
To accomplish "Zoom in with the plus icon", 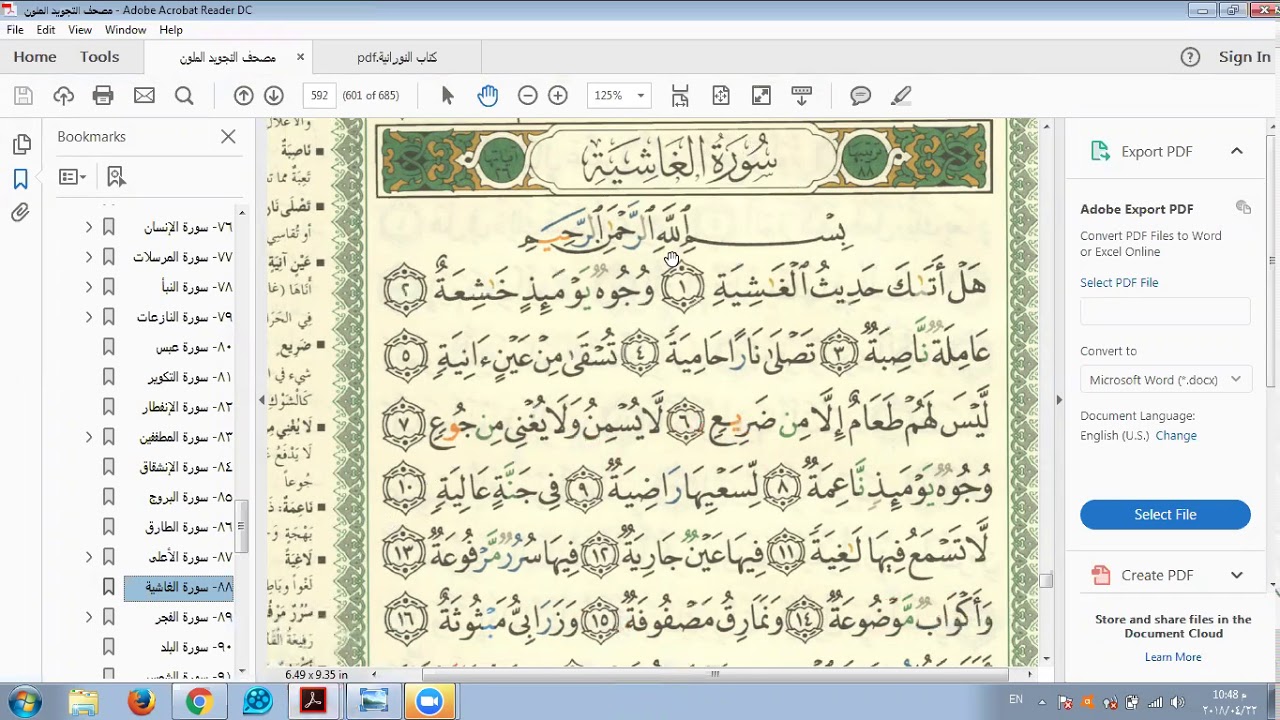I will [558, 96].
